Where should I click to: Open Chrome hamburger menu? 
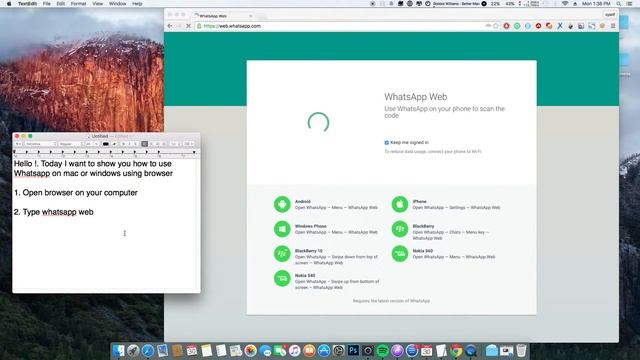pyautogui.click(x=613, y=26)
